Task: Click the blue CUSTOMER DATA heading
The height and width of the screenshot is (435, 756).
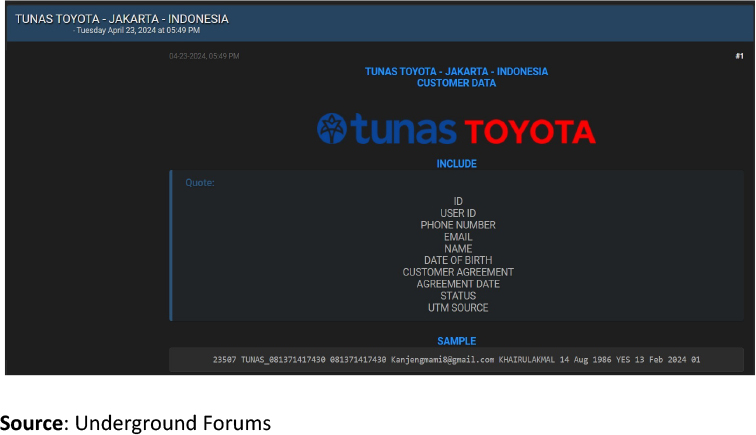Action: pyautogui.click(x=456, y=83)
